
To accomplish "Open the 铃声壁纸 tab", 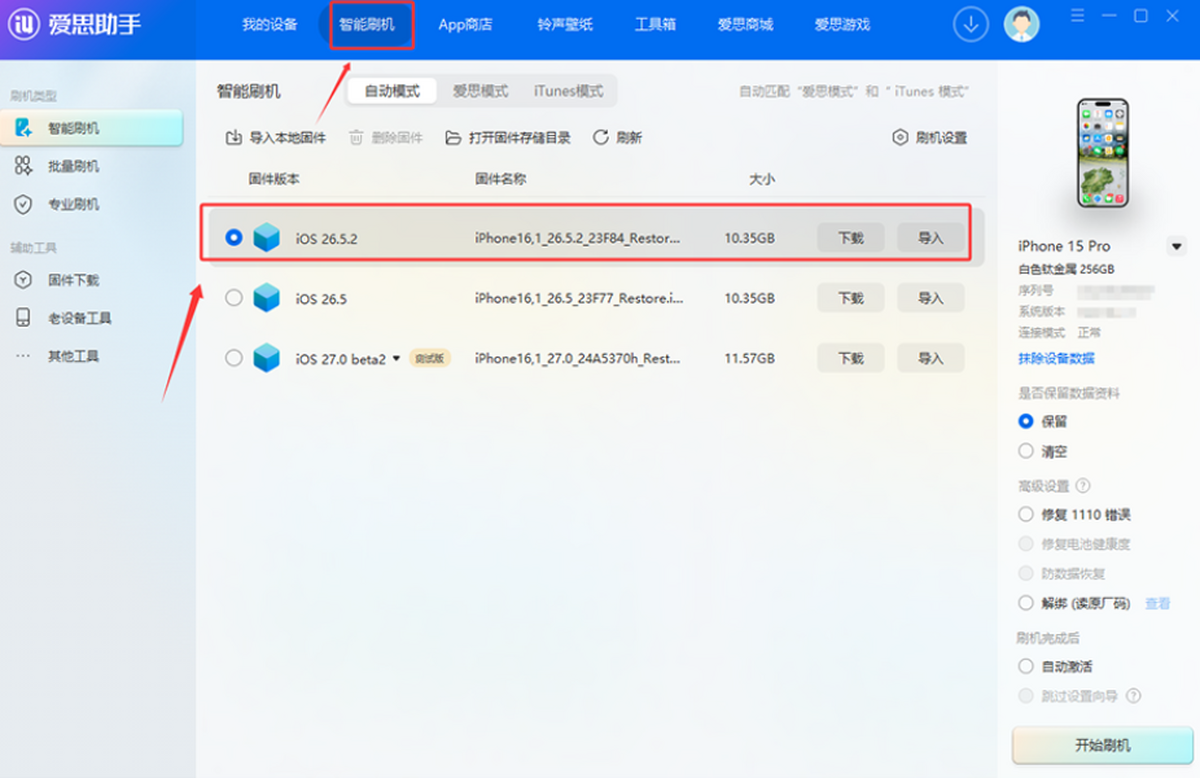I will point(565,25).
